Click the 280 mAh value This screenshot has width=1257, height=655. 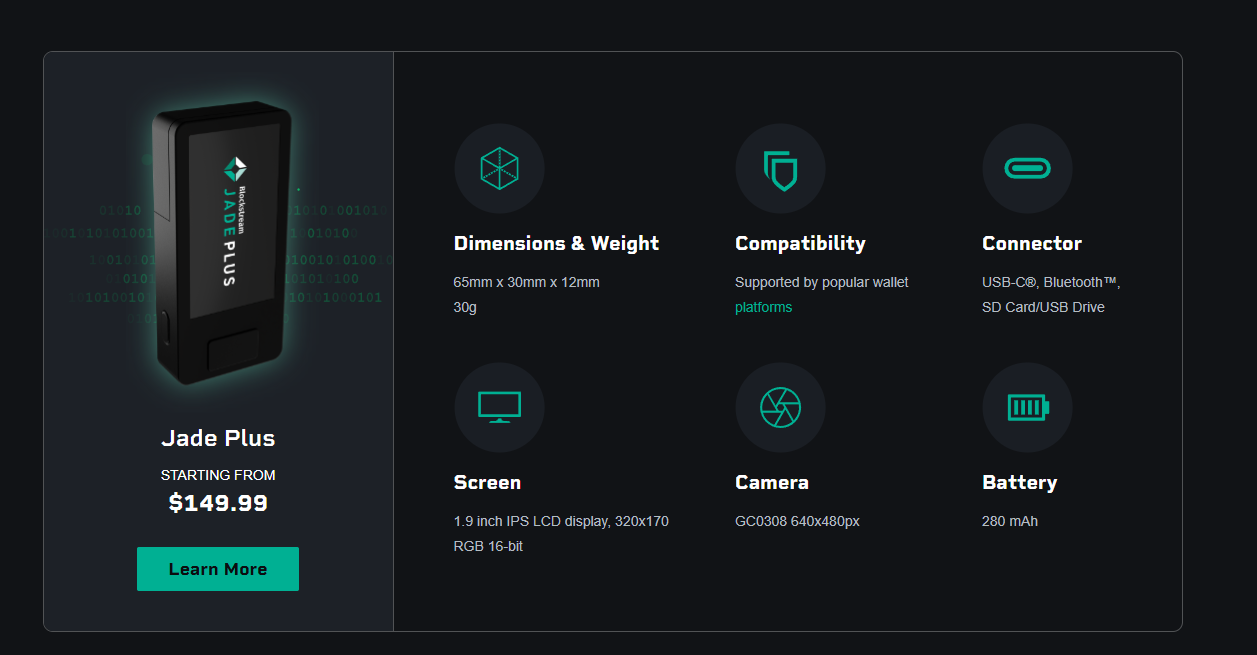click(1010, 521)
